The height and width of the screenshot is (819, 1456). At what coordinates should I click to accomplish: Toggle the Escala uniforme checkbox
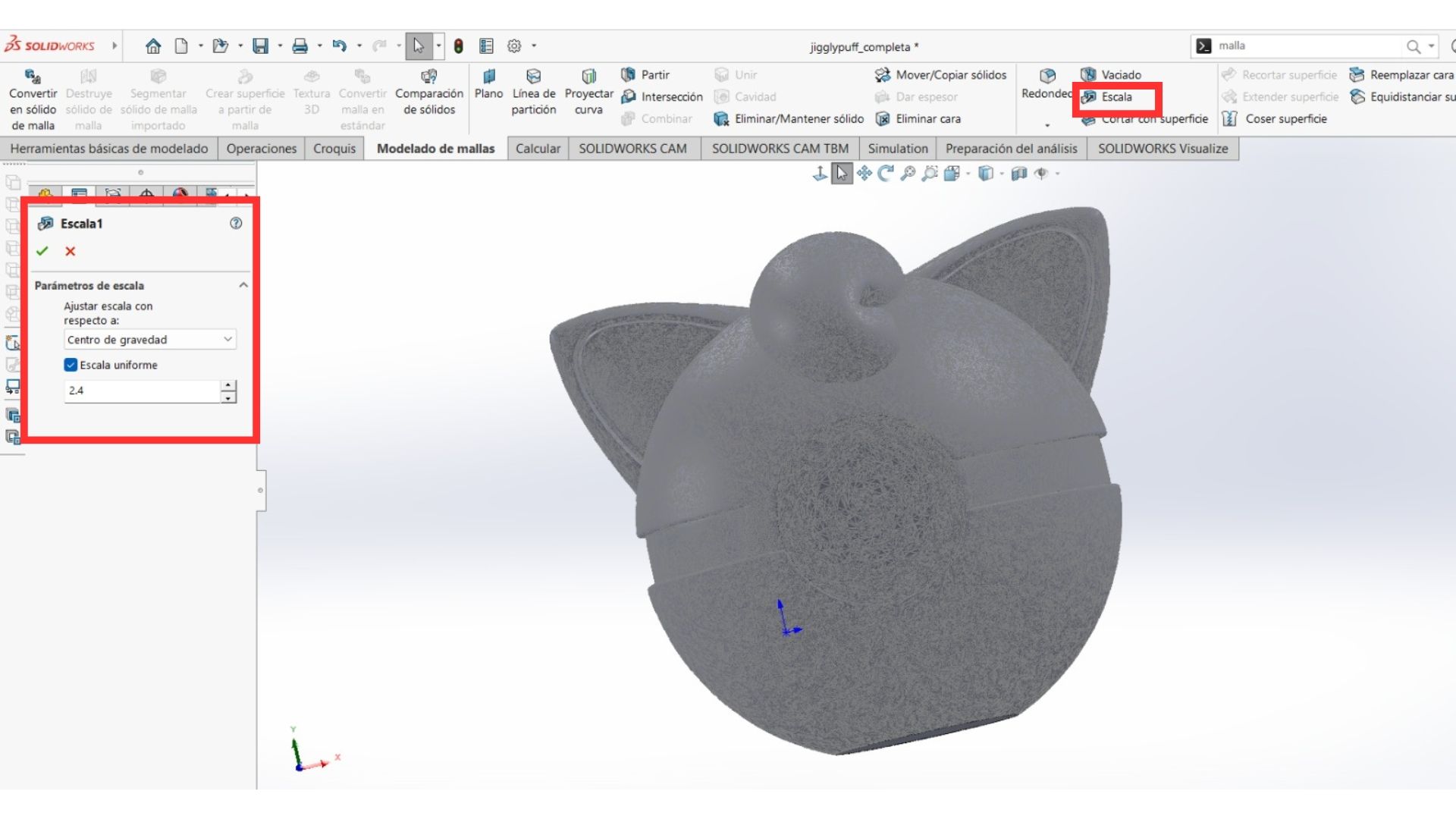click(x=71, y=365)
